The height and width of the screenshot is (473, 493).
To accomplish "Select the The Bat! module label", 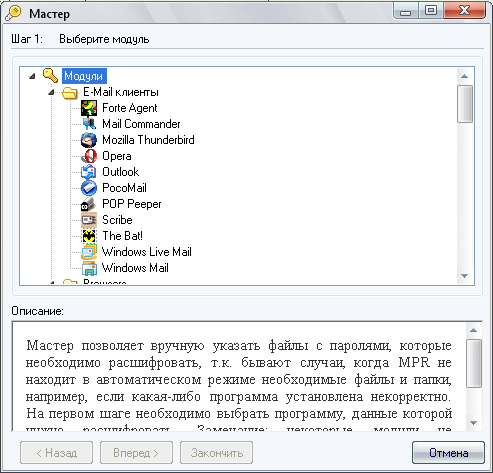I will point(122,236).
